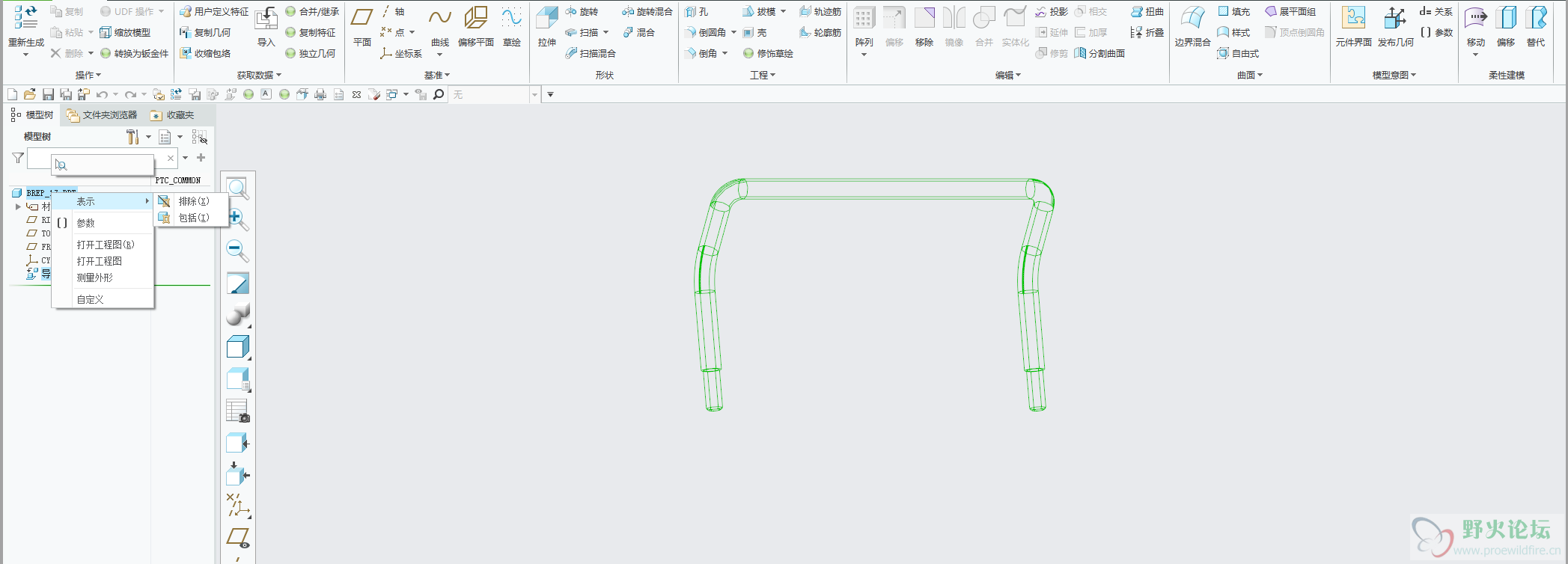Click the 投影 project tool
1568x564 pixels.
(1052, 11)
